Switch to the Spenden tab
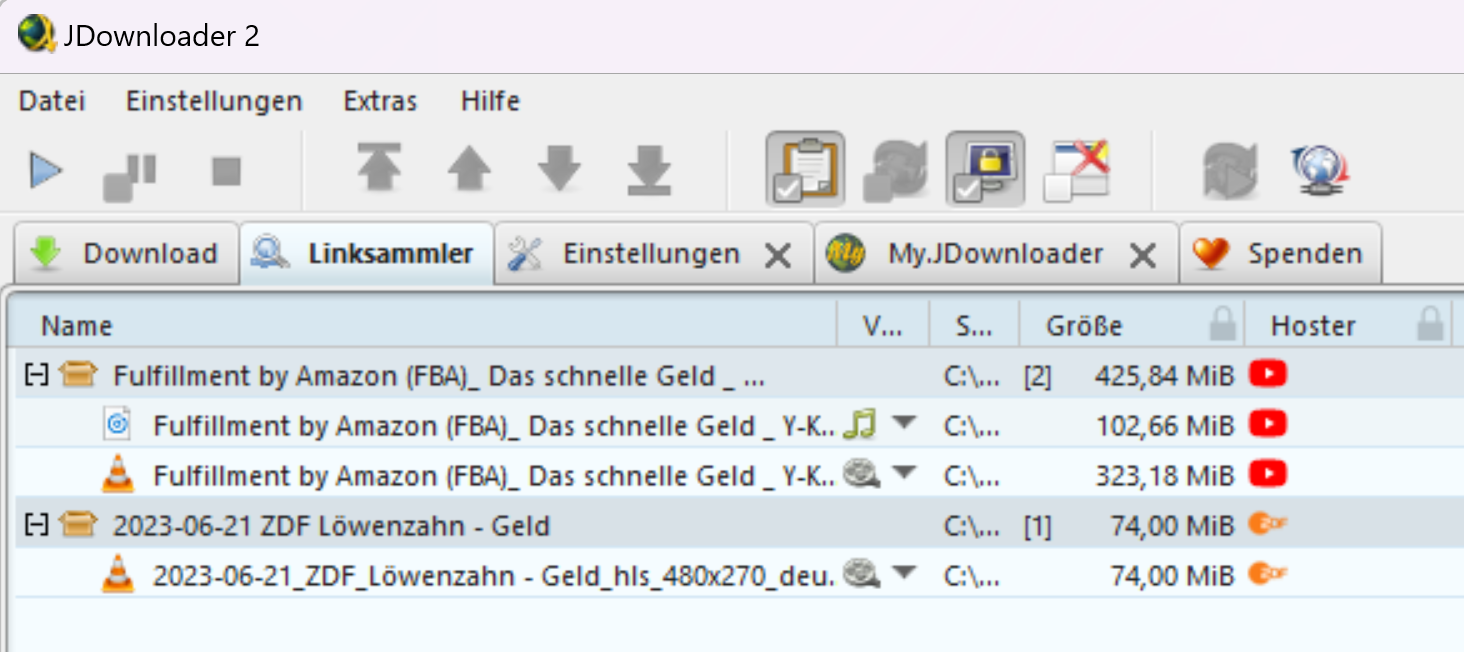 point(1281,254)
